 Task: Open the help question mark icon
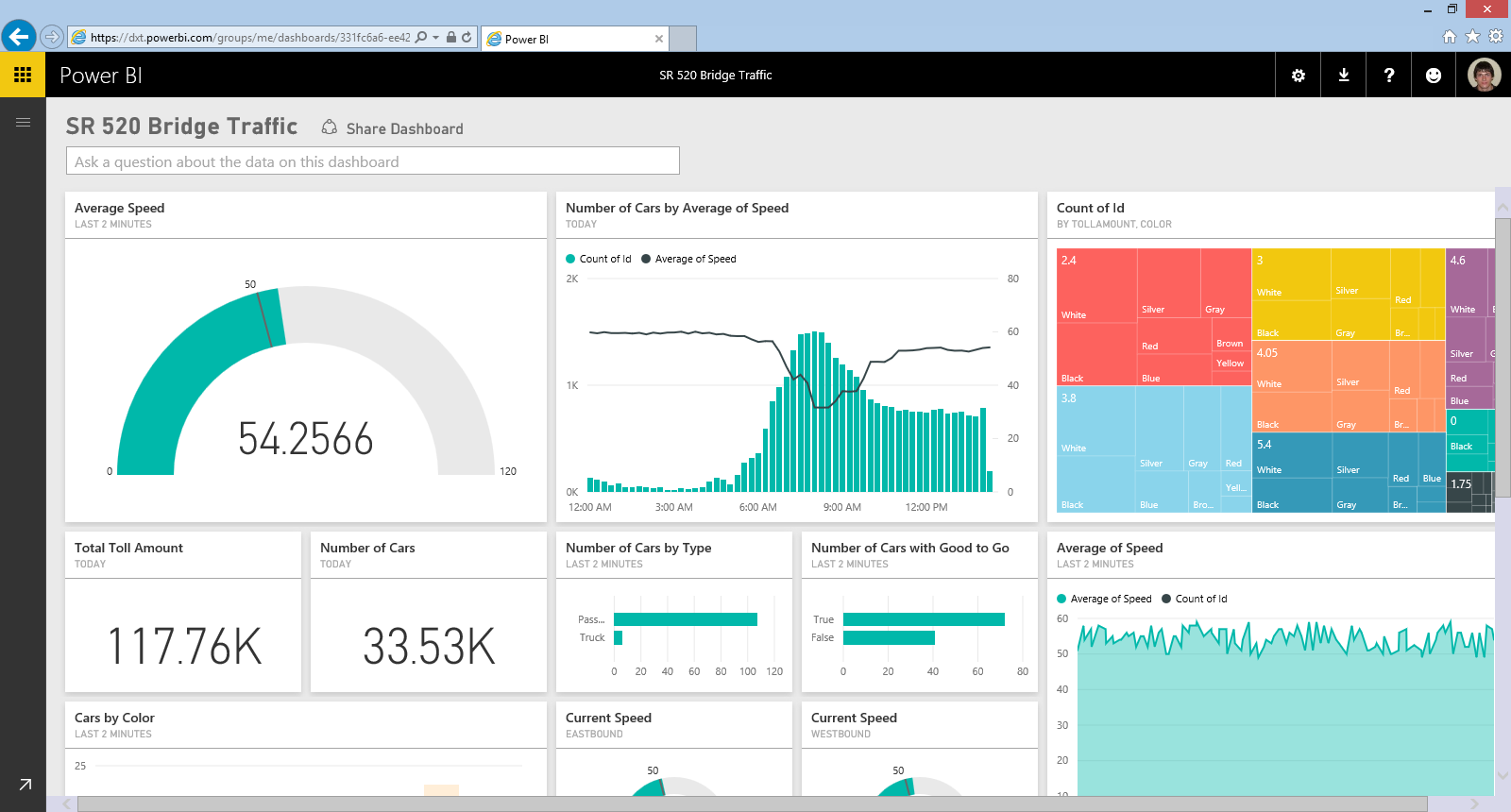1388,76
